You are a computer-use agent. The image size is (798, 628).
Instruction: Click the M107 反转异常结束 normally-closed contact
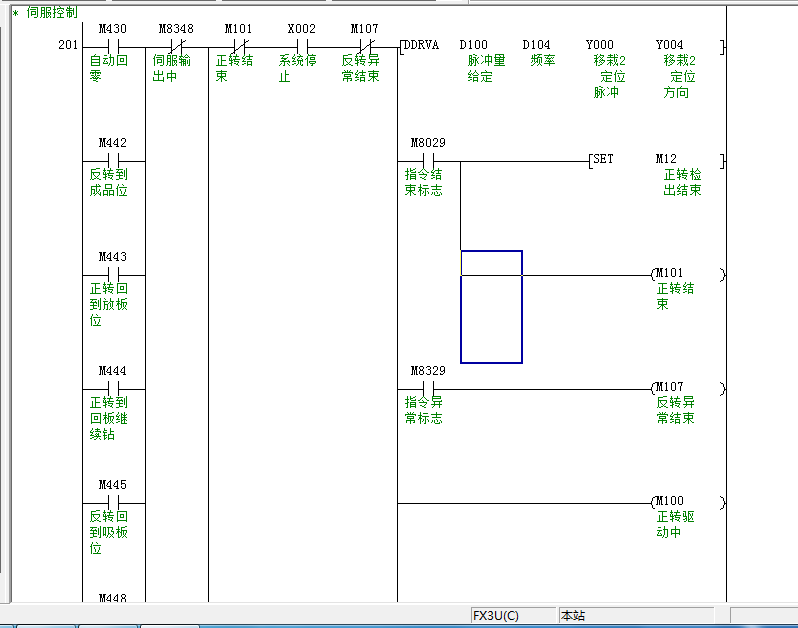[x=364, y=46]
